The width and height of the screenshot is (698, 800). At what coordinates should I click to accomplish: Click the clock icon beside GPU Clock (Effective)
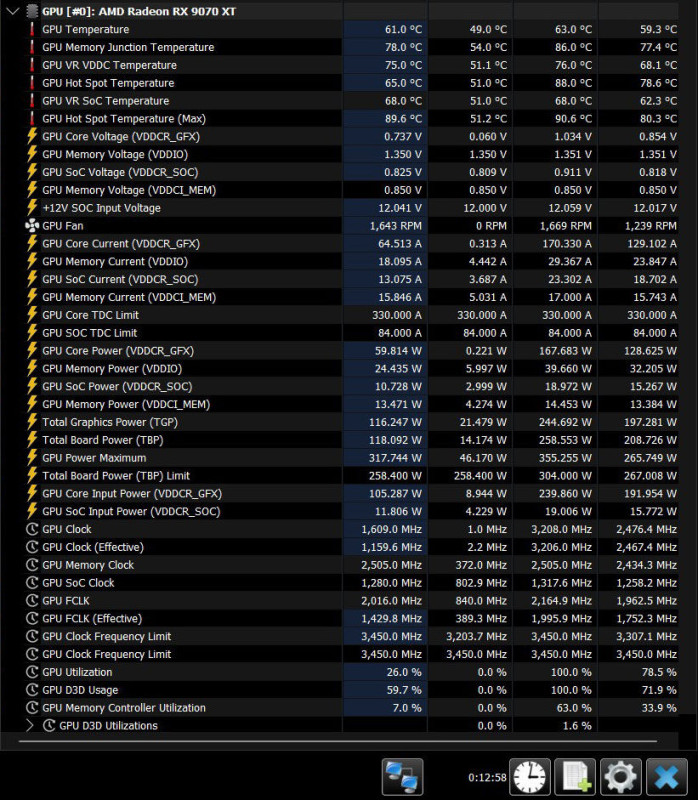[x=32, y=547]
